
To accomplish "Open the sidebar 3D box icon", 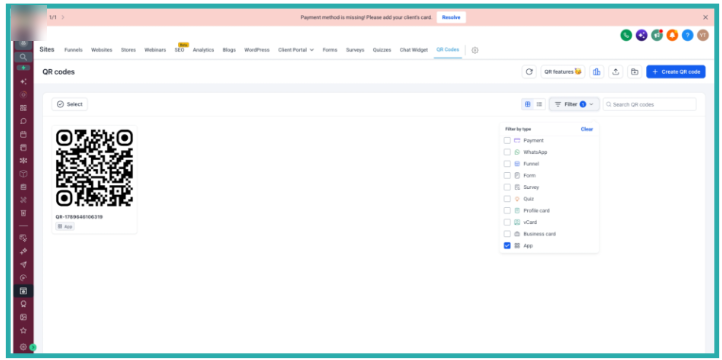I will [x=23, y=174].
